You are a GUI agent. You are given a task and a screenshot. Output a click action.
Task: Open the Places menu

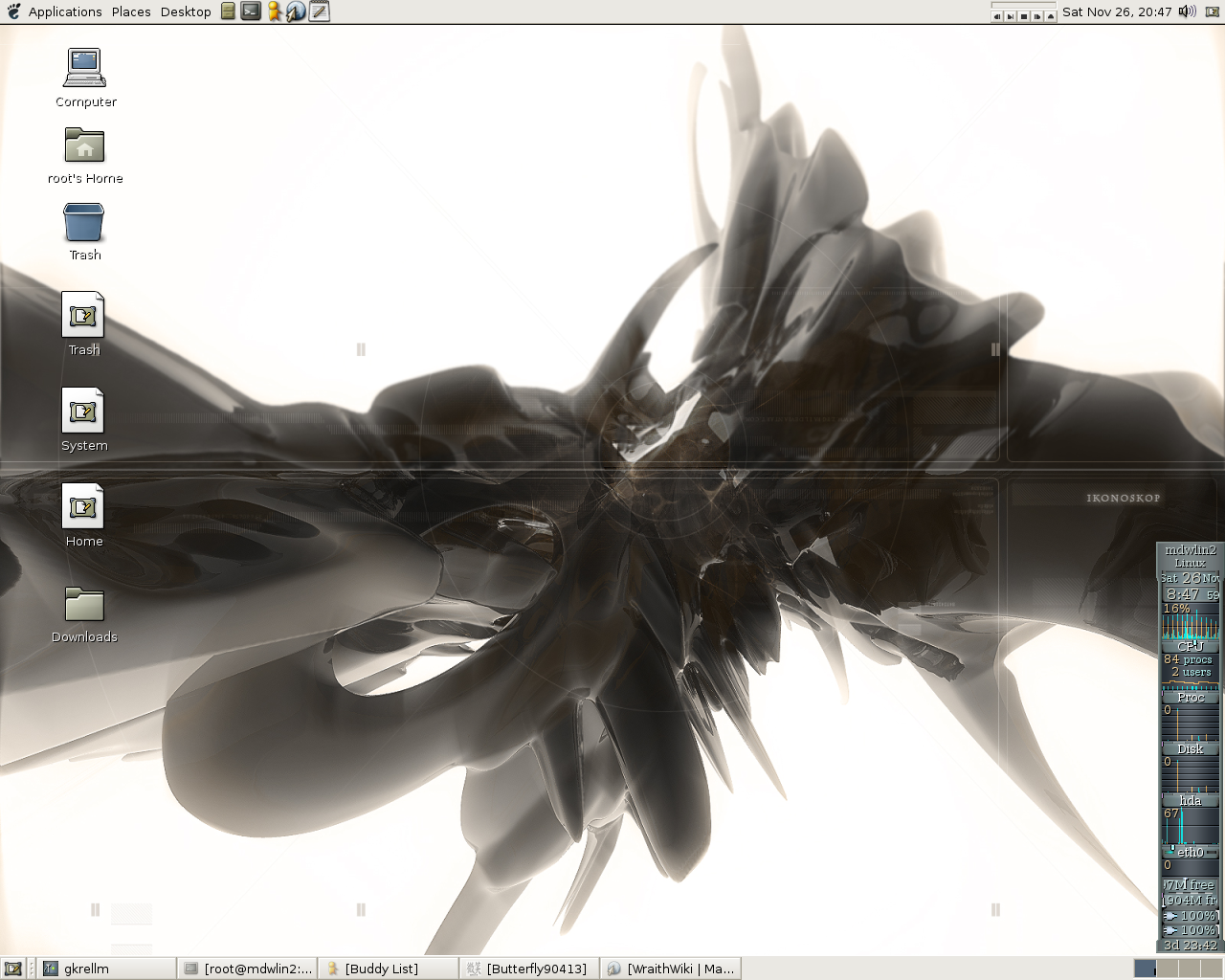(x=131, y=11)
